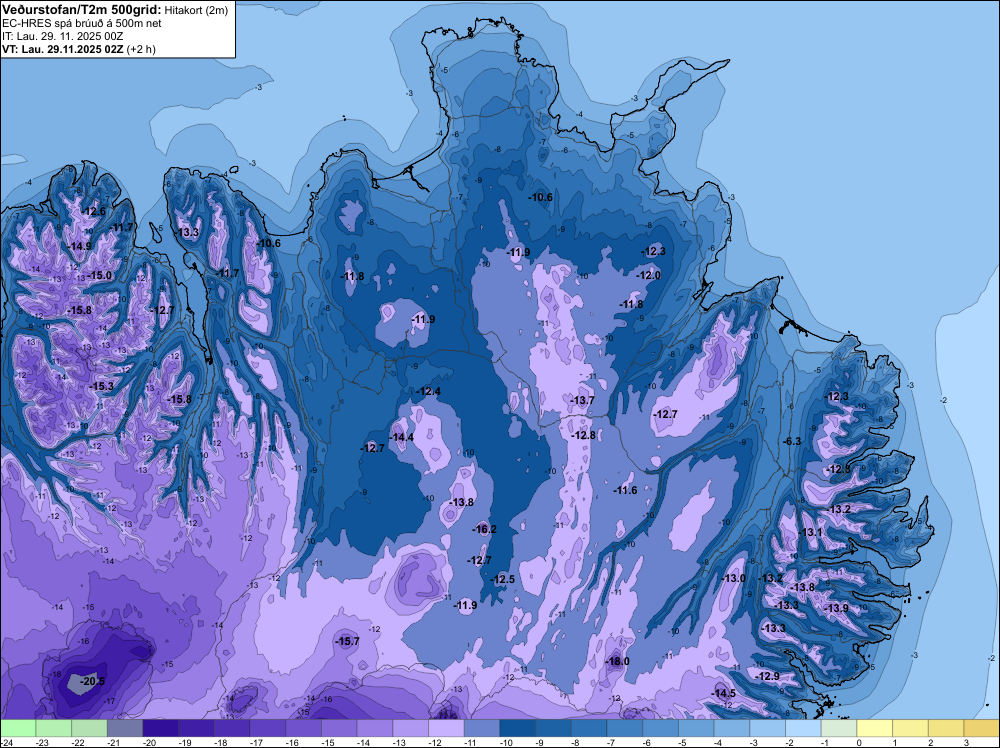
Task: Click the -12.4 temperature label
Action: coord(428,391)
